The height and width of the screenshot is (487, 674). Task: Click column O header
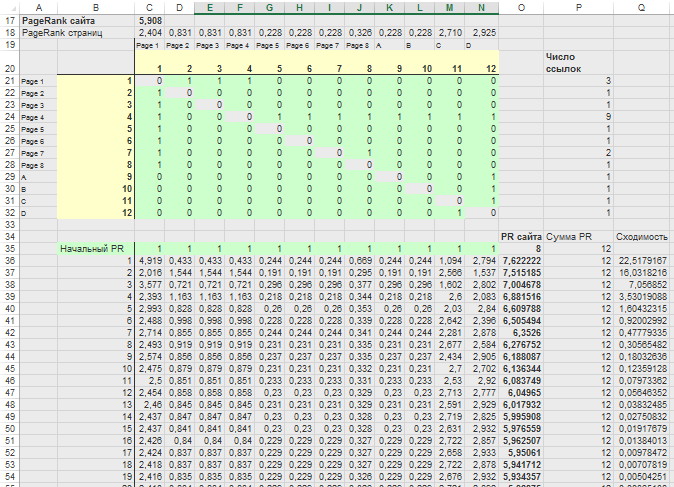pyautogui.click(x=521, y=6)
